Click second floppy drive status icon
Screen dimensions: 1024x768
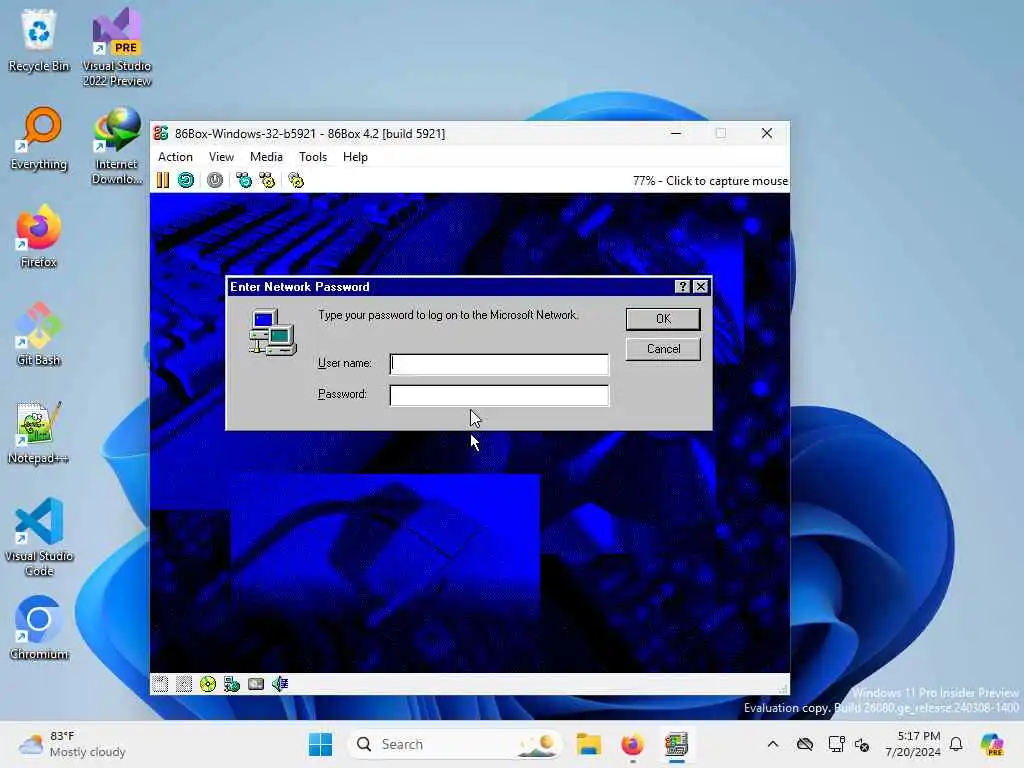coord(184,684)
